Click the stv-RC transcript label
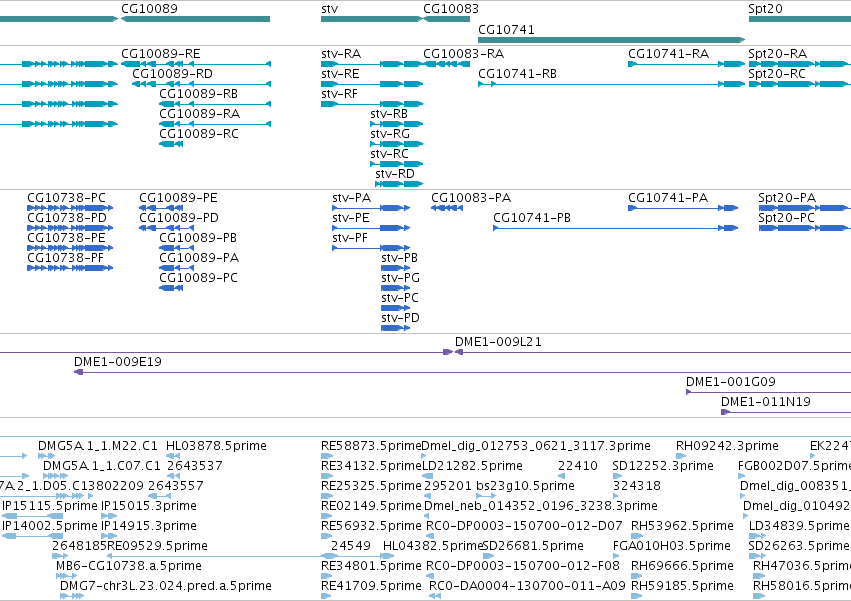This screenshot has height=601, width=851. [389, 154]
